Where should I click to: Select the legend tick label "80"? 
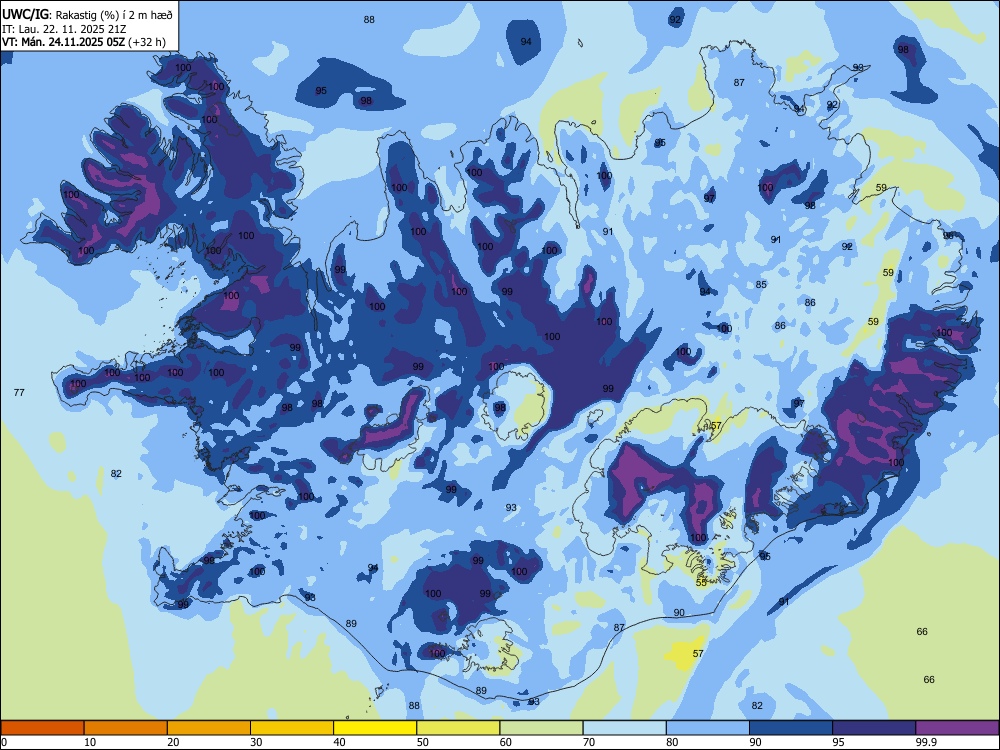[672, 742]
